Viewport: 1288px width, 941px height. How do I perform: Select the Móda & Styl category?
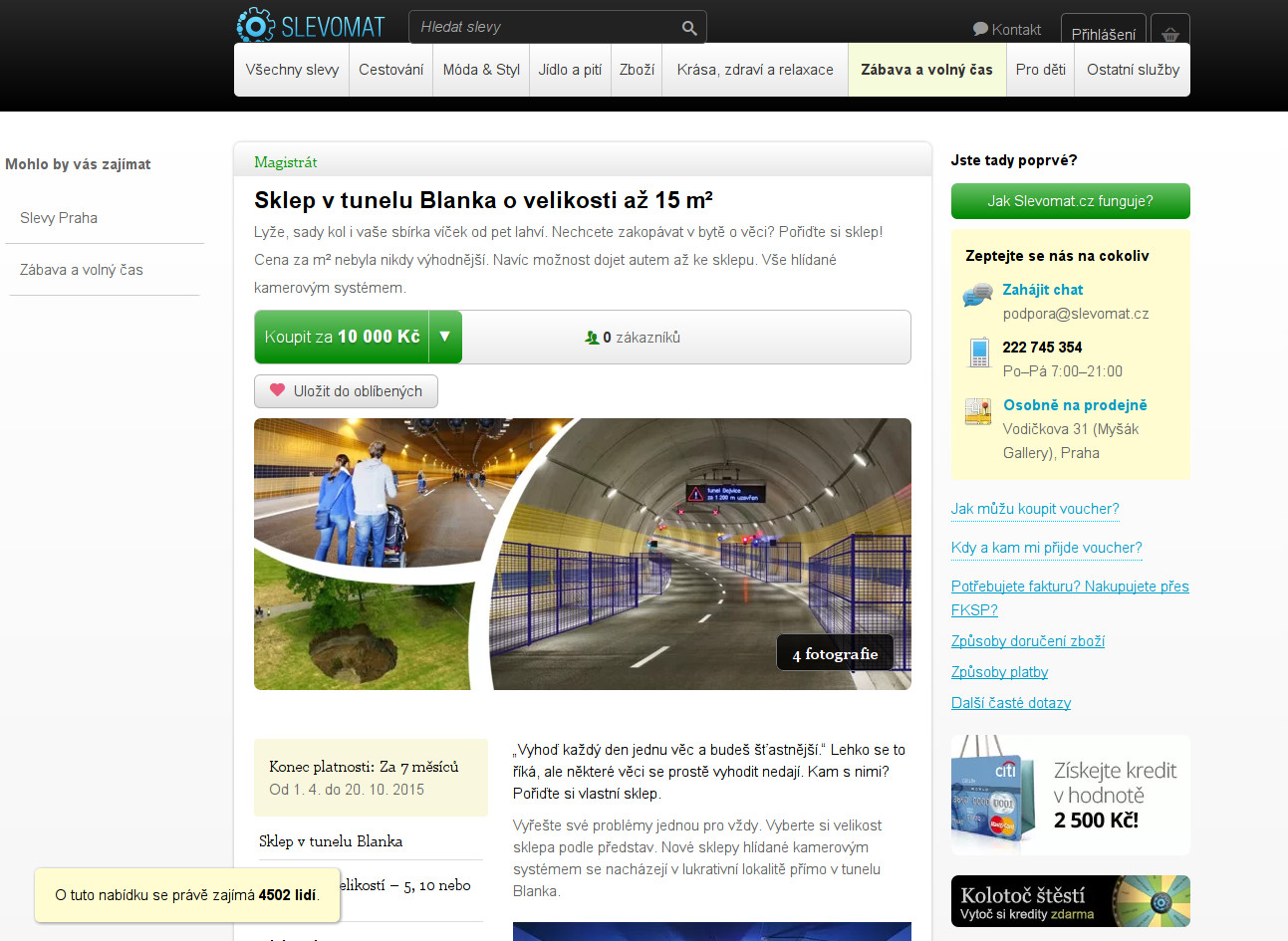tap(481, 70)
